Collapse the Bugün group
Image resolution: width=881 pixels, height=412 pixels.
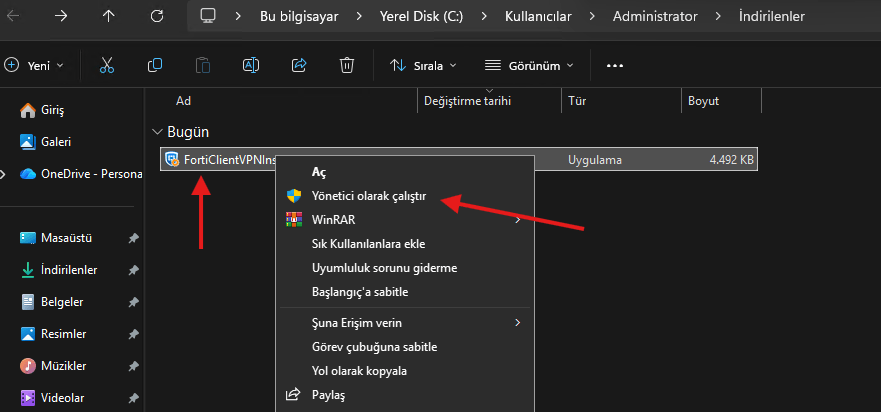tap(156, 132)
